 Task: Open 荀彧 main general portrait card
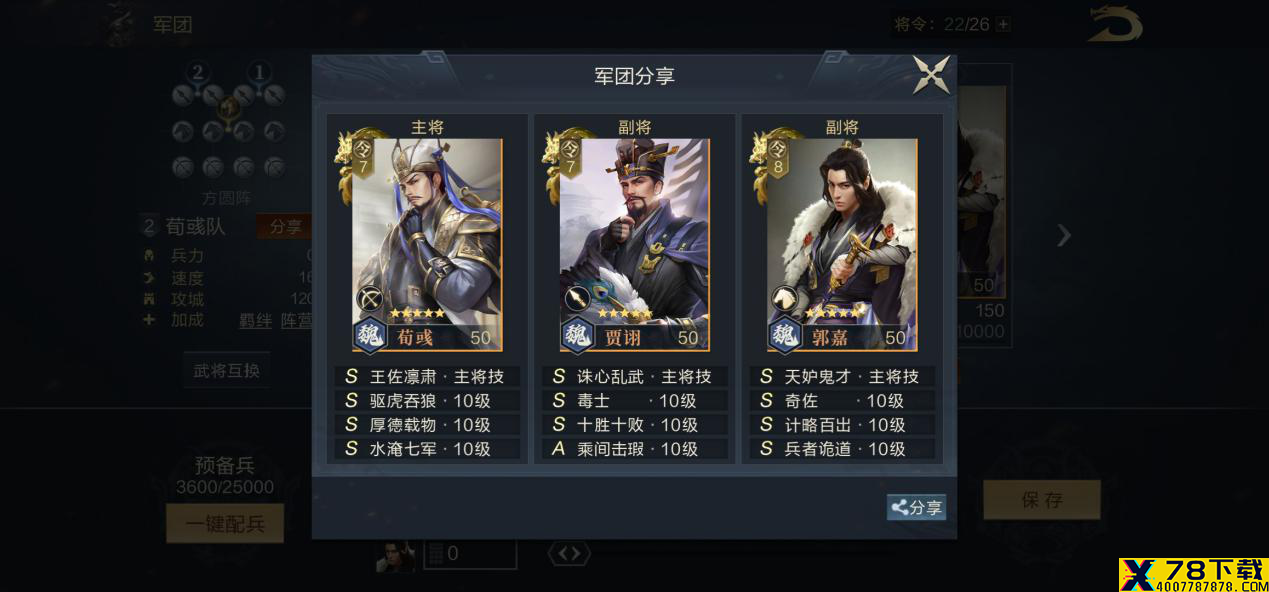(427, 245)
